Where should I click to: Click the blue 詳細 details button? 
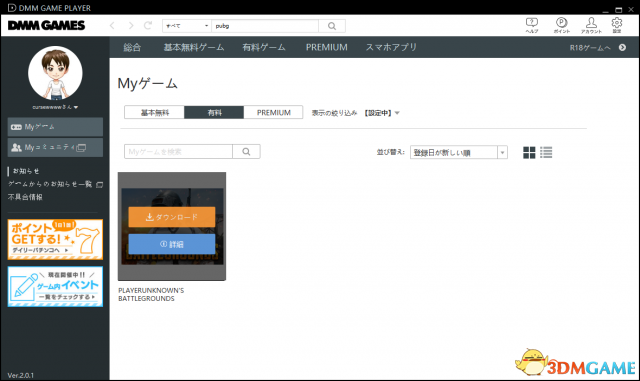172,244
